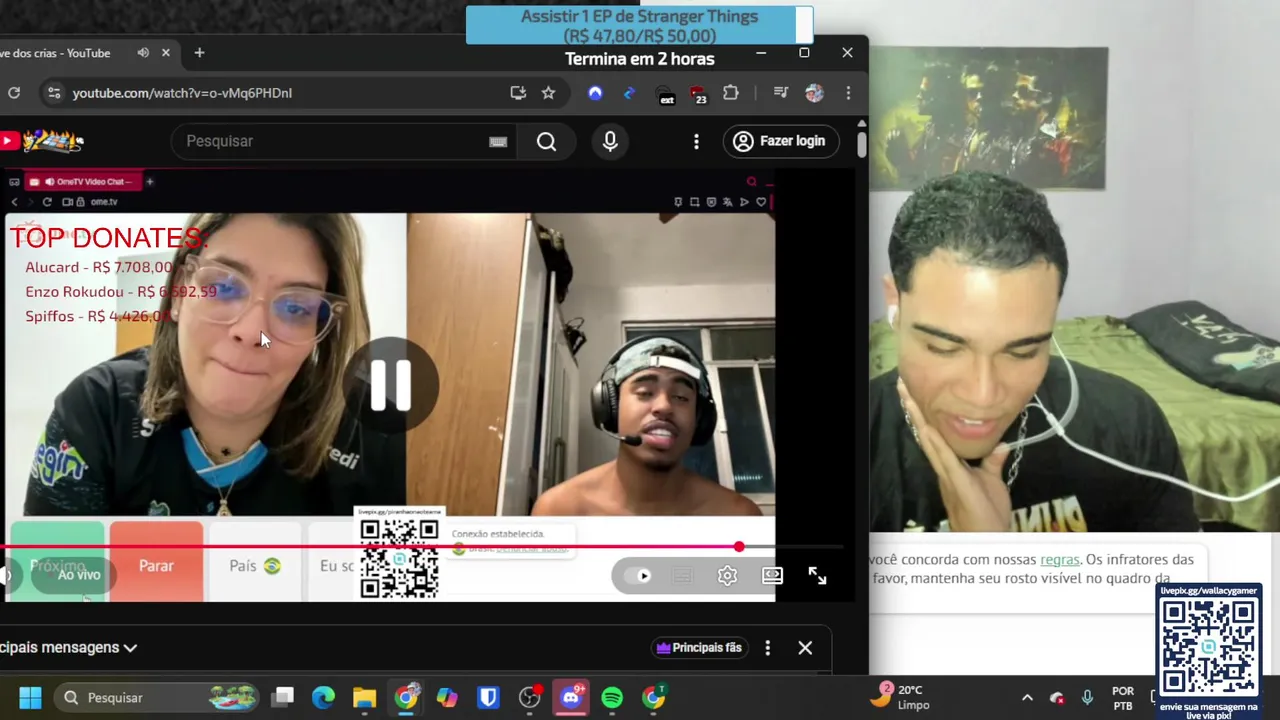Open a new browser tab
The width and height of the screenshot is (1280, 720).
[199, 53]
